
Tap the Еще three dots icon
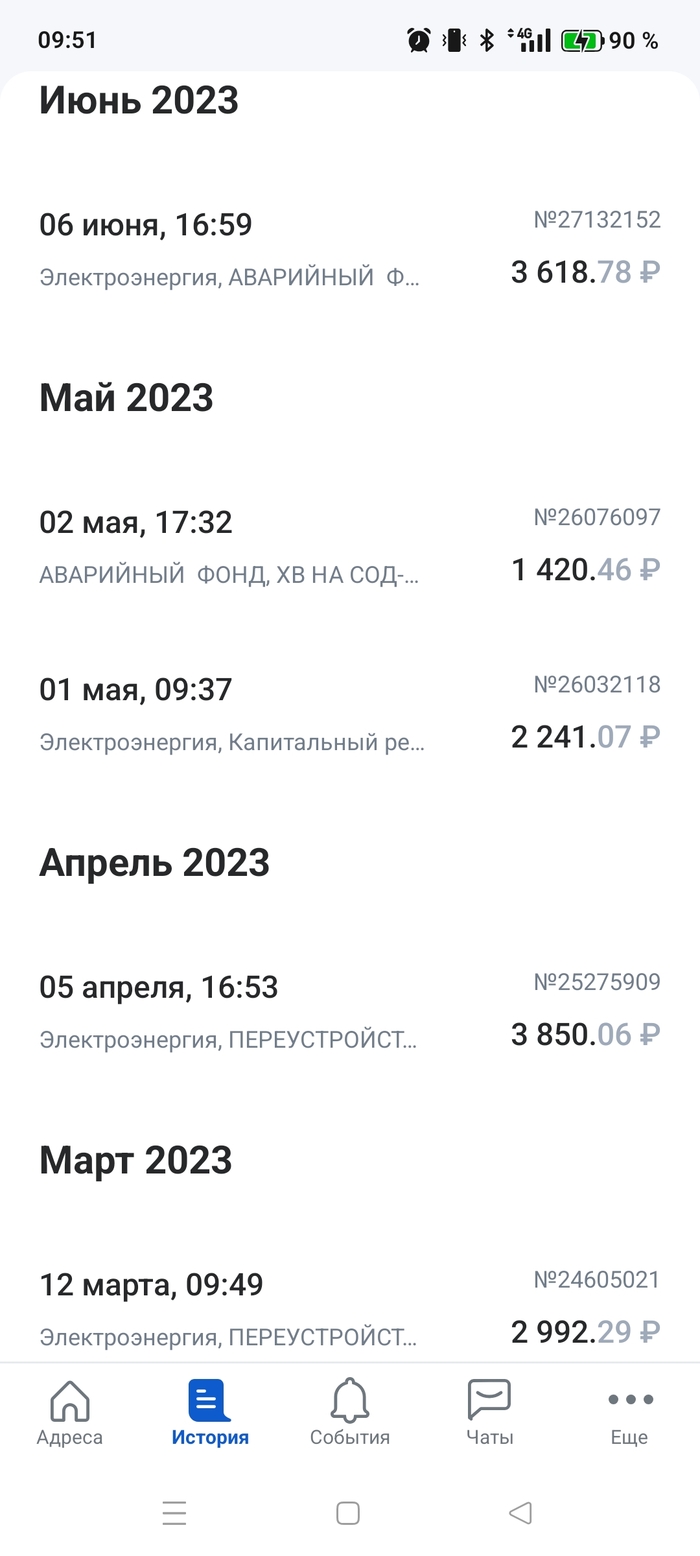[630, 1400]
